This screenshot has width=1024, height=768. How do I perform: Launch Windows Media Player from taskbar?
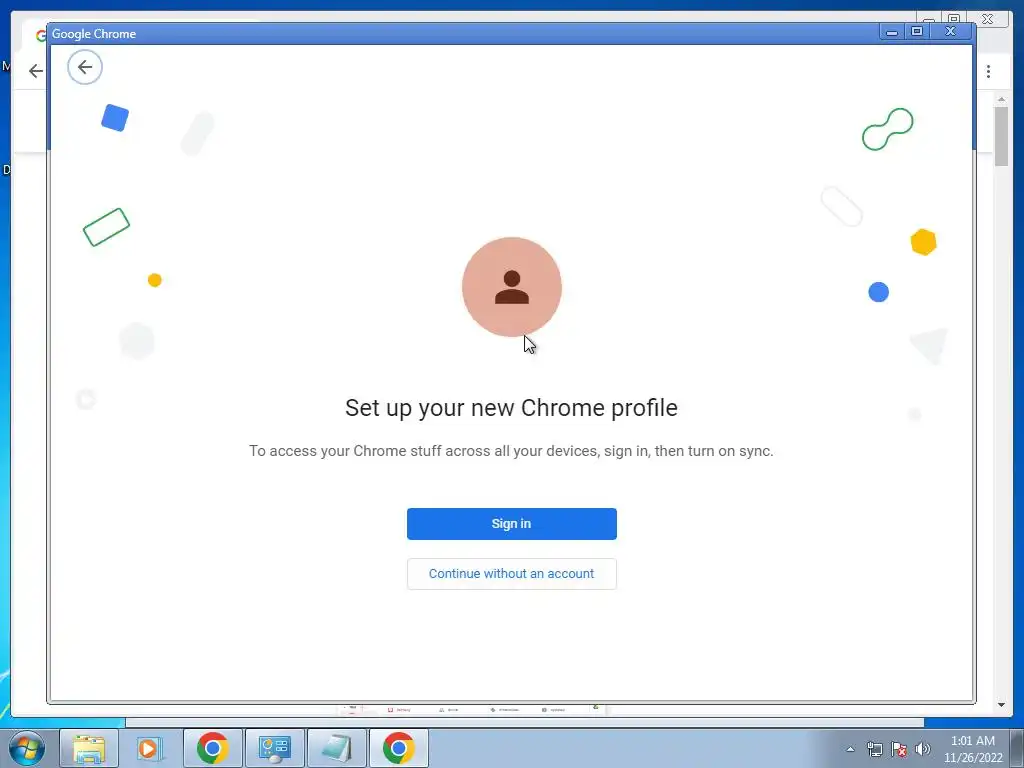149,748
